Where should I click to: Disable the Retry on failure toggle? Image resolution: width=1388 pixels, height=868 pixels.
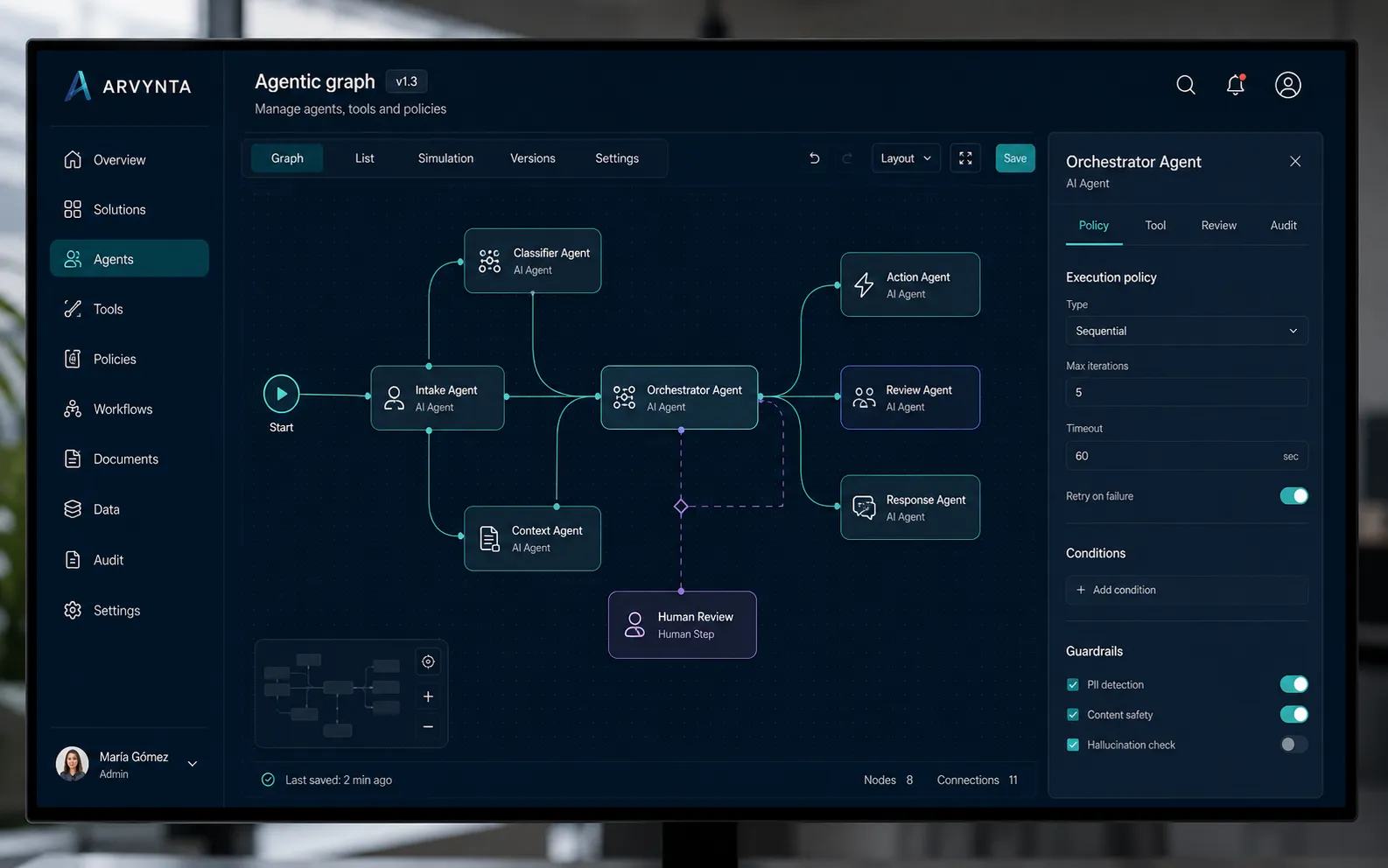pyautogui.click(x=1293, y=496)
